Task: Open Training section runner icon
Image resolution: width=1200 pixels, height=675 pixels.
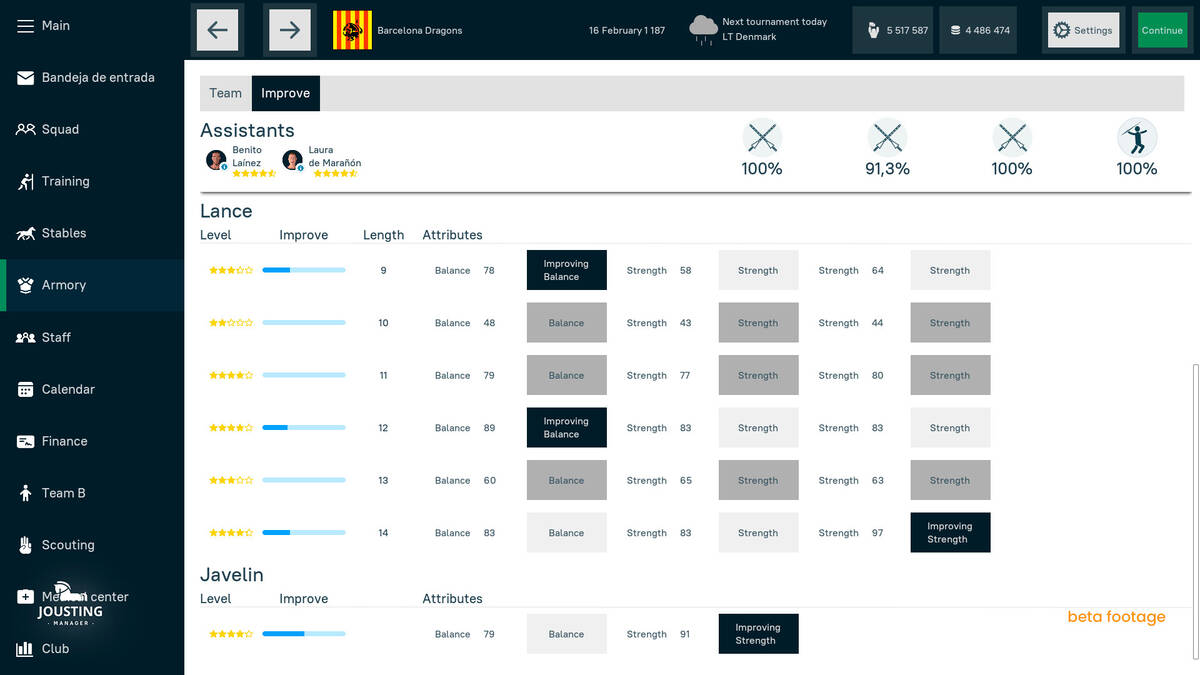Action: (26, 182)
